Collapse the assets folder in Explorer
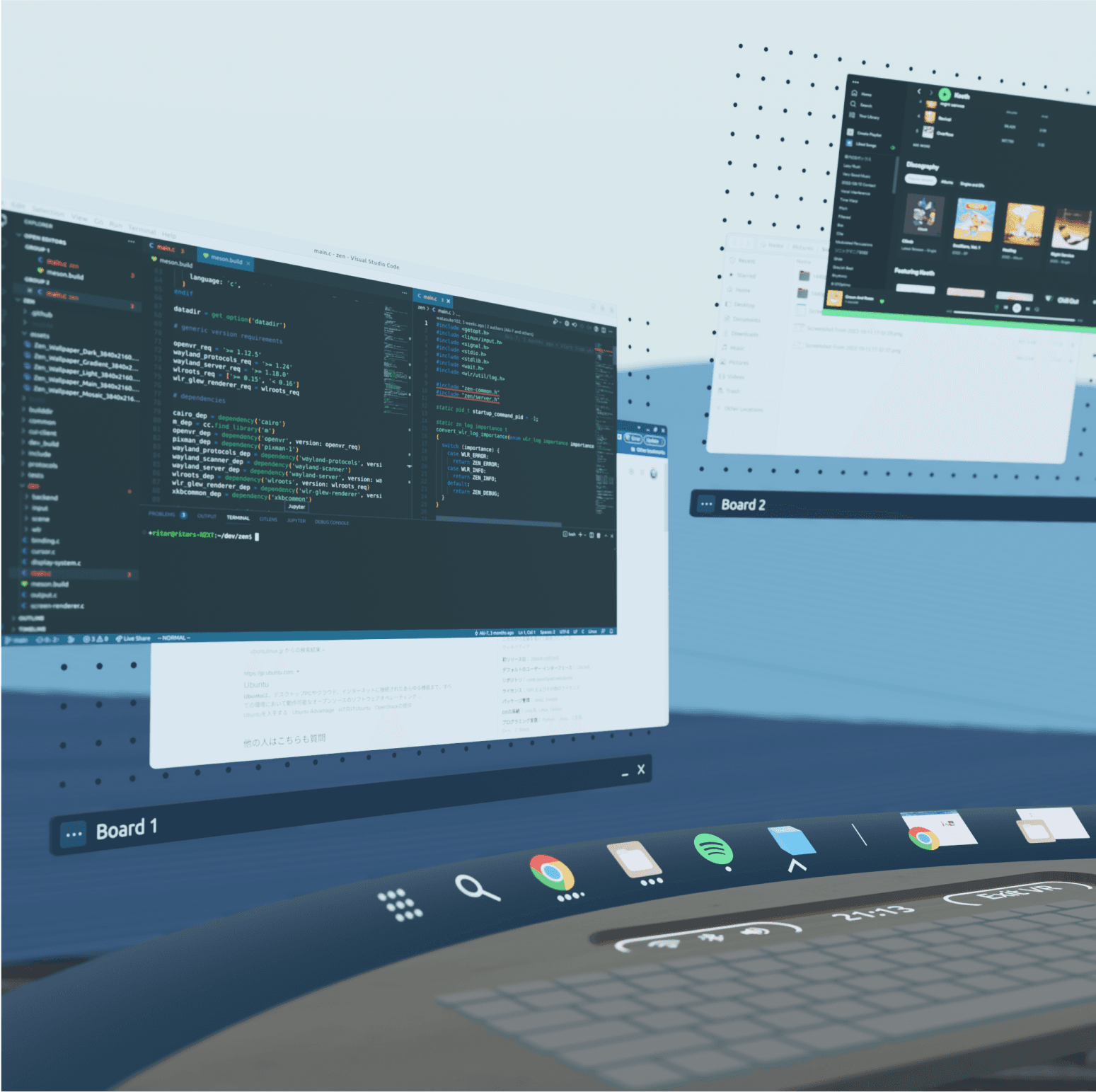 [x=35, y=335]
